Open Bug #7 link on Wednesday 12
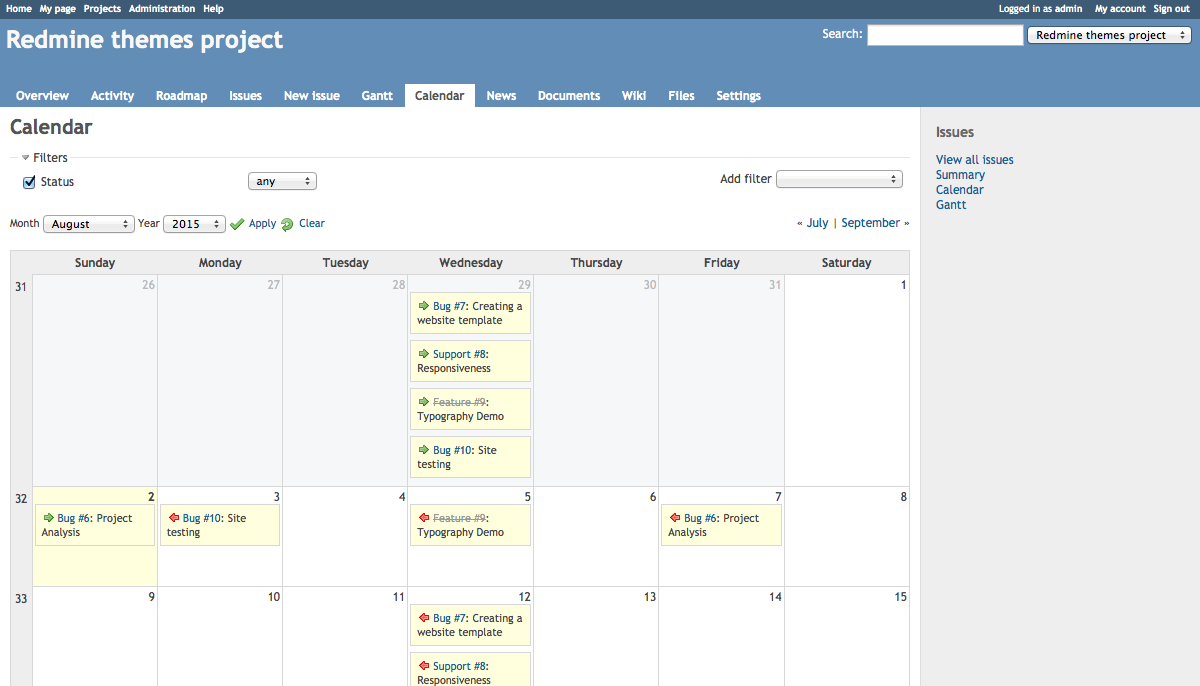Image resolution: width=1200 pixels, height=686 pixels. 450,618
